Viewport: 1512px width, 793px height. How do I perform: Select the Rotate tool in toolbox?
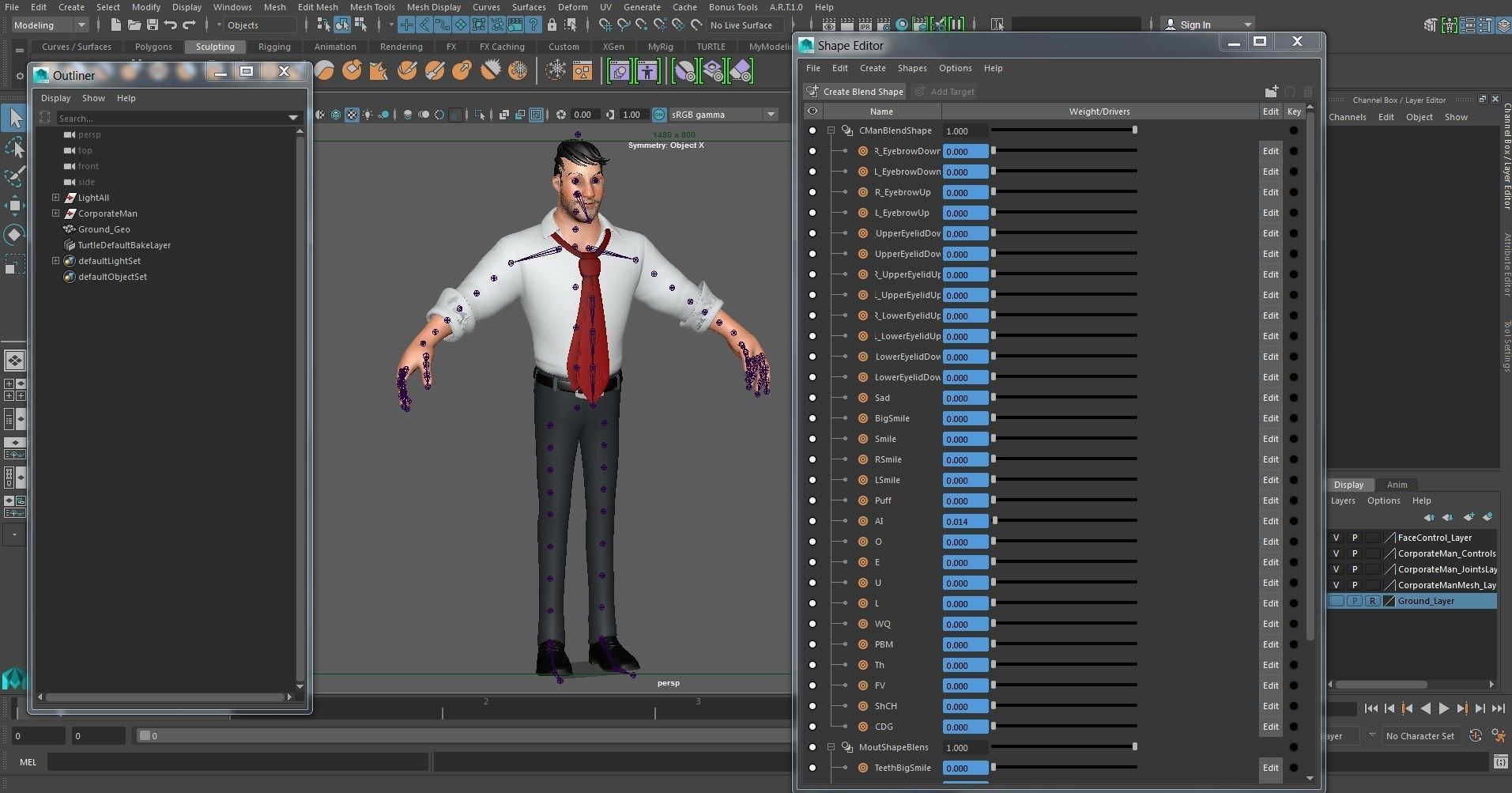(14, 235)
